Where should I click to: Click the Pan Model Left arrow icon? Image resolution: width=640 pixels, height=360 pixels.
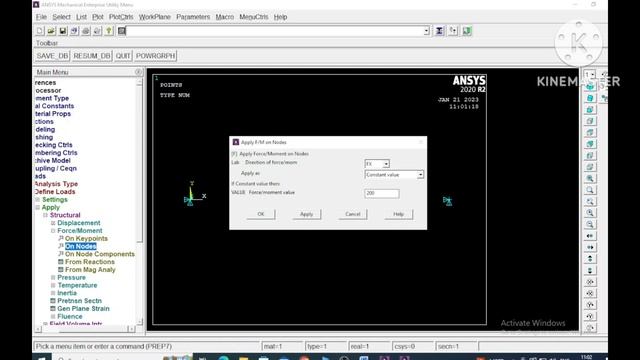pyautogui.click(x=590, y=236)
